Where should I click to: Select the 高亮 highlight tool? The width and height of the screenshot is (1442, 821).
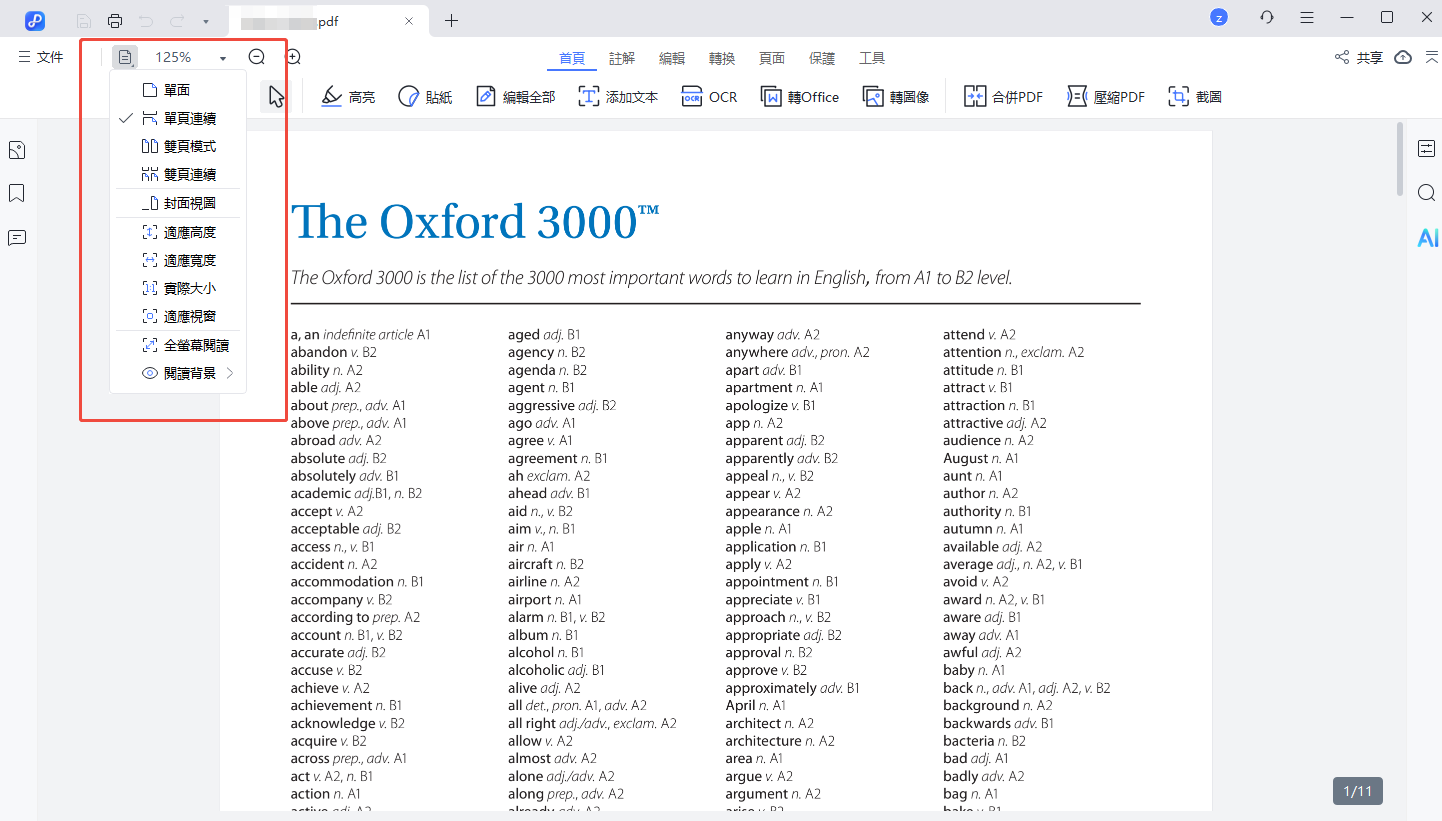tap(348, 97)
